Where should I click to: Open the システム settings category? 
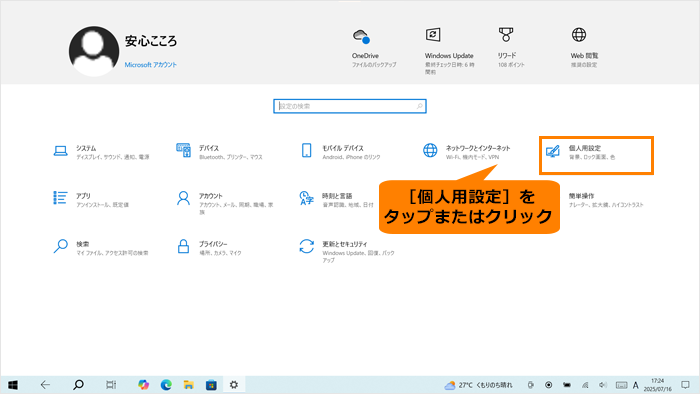101,152
